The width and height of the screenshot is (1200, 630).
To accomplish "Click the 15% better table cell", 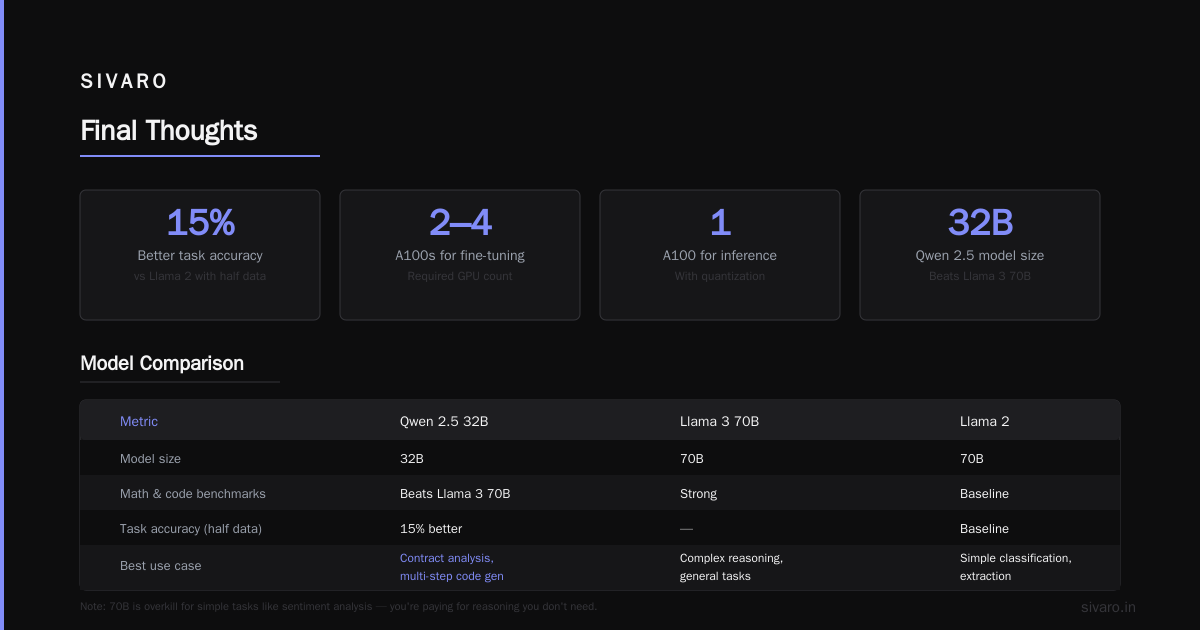I will 431,528.
